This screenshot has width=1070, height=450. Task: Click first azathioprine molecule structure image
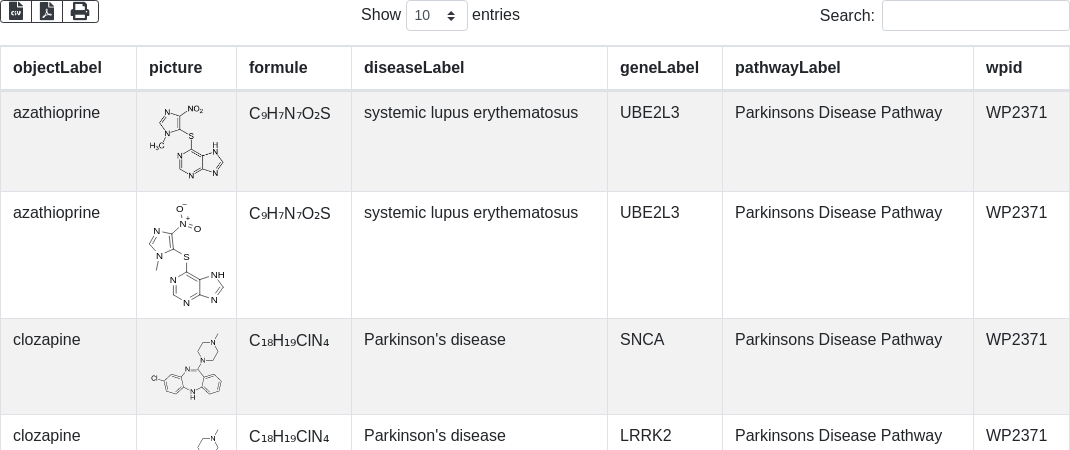pyautogui.click(x=186, y=141)
